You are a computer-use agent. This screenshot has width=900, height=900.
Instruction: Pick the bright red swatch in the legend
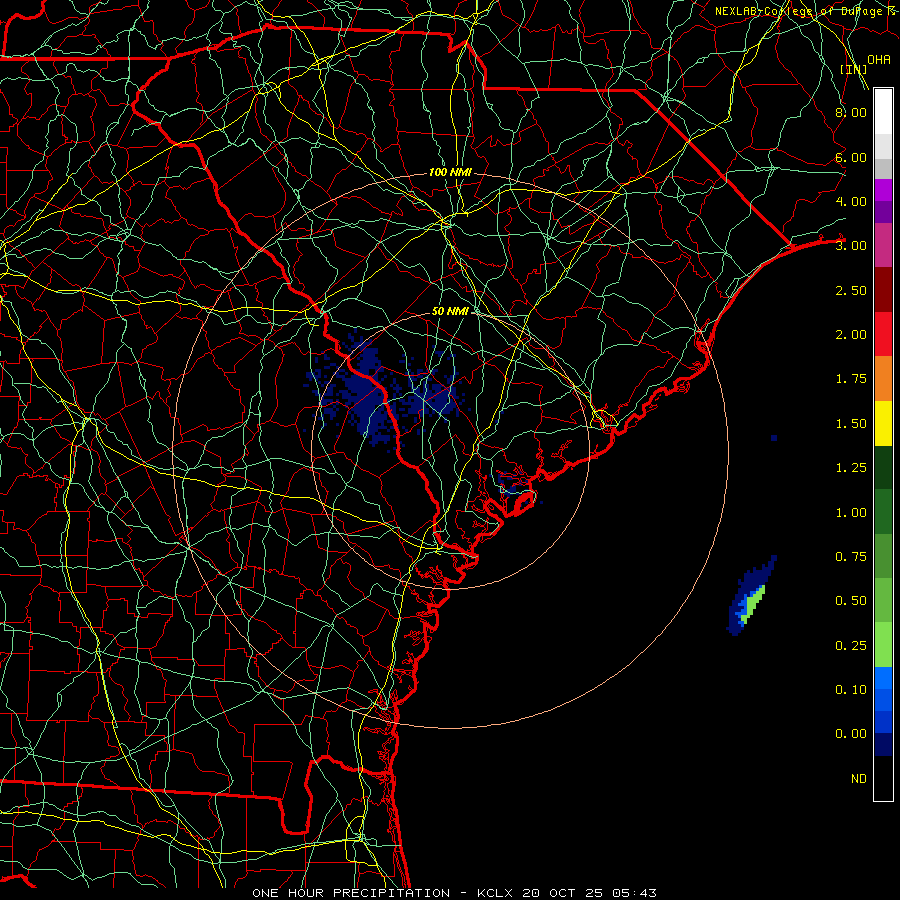pyautogui.click(x=883, y=335)
